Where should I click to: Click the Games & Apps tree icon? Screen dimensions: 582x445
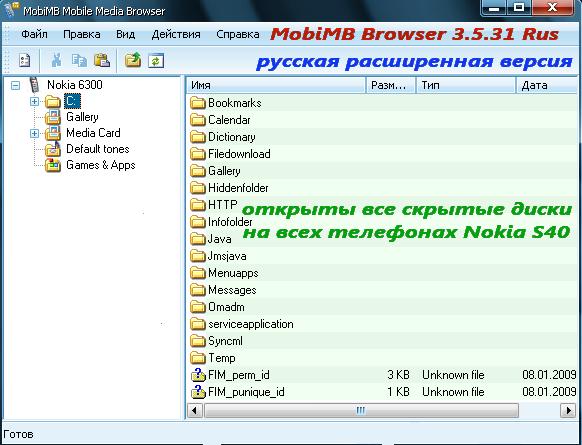click(x=53, y=165)
